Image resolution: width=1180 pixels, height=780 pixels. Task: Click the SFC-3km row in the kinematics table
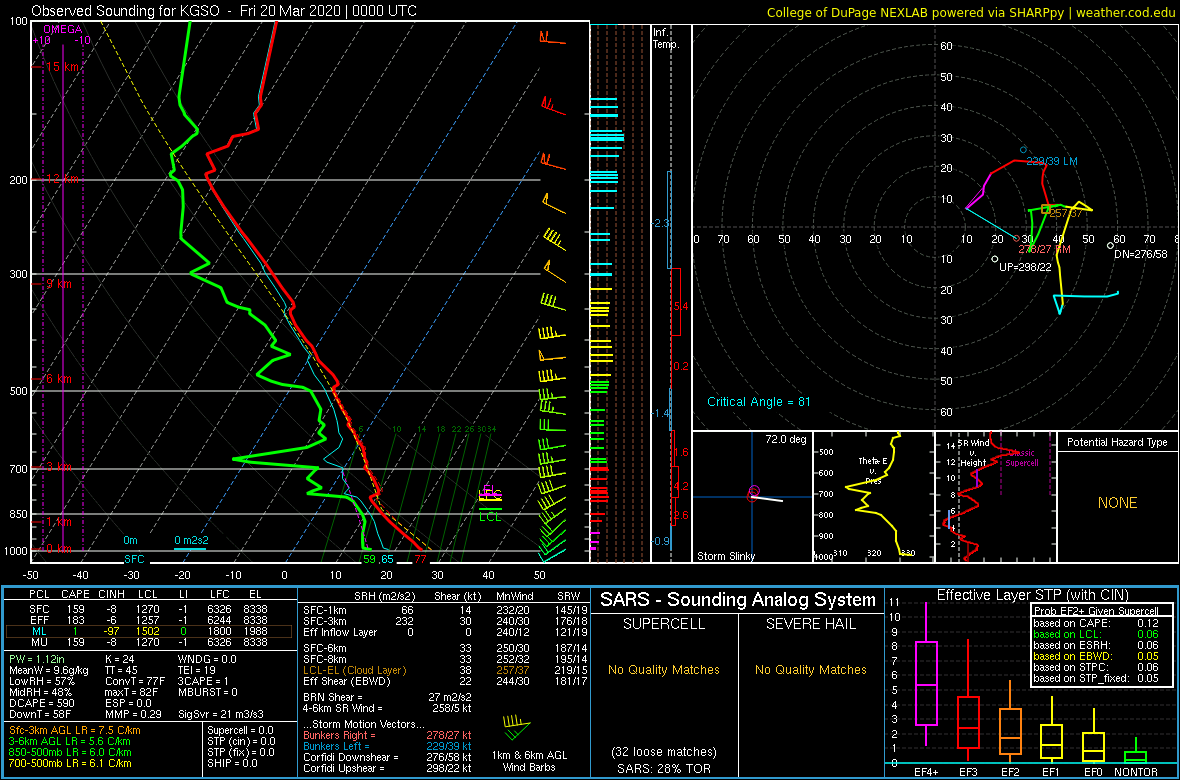(444, 620)
